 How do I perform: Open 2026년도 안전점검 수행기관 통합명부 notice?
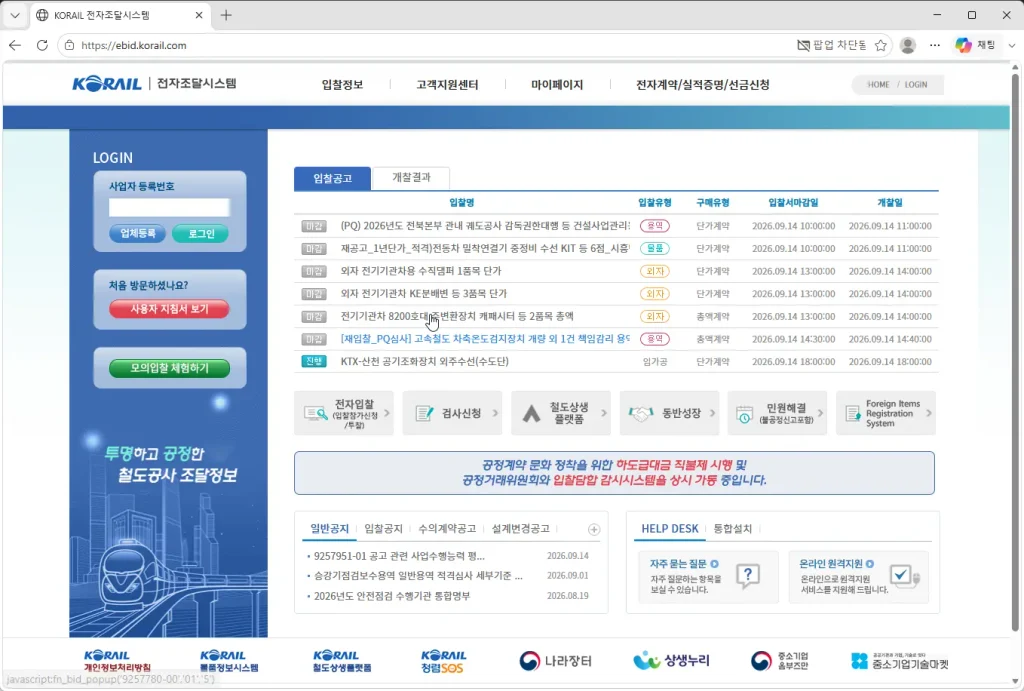tap(392, 596)
